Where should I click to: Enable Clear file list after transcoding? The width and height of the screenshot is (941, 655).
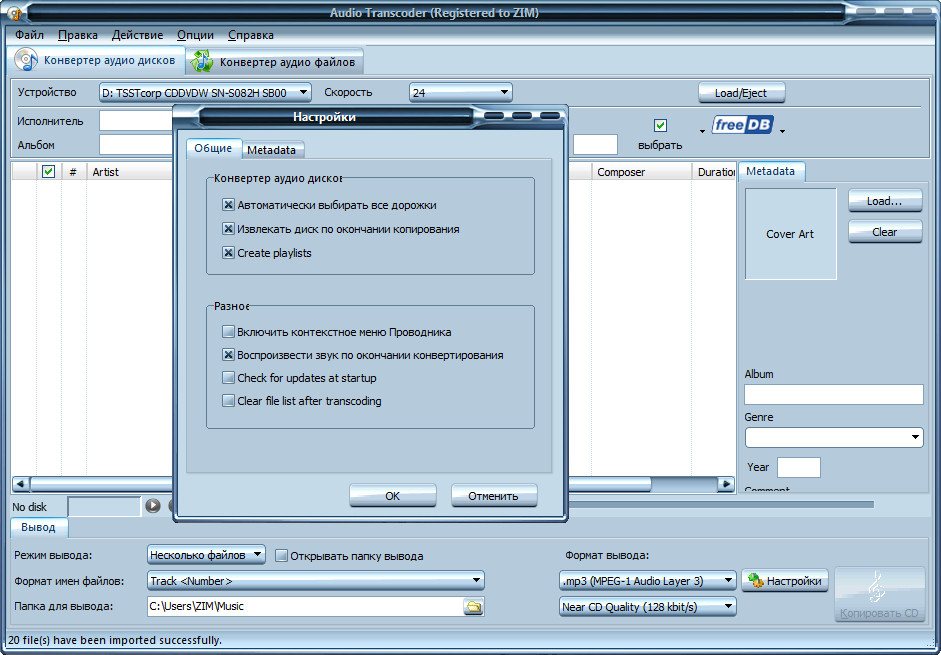(229, 401)
